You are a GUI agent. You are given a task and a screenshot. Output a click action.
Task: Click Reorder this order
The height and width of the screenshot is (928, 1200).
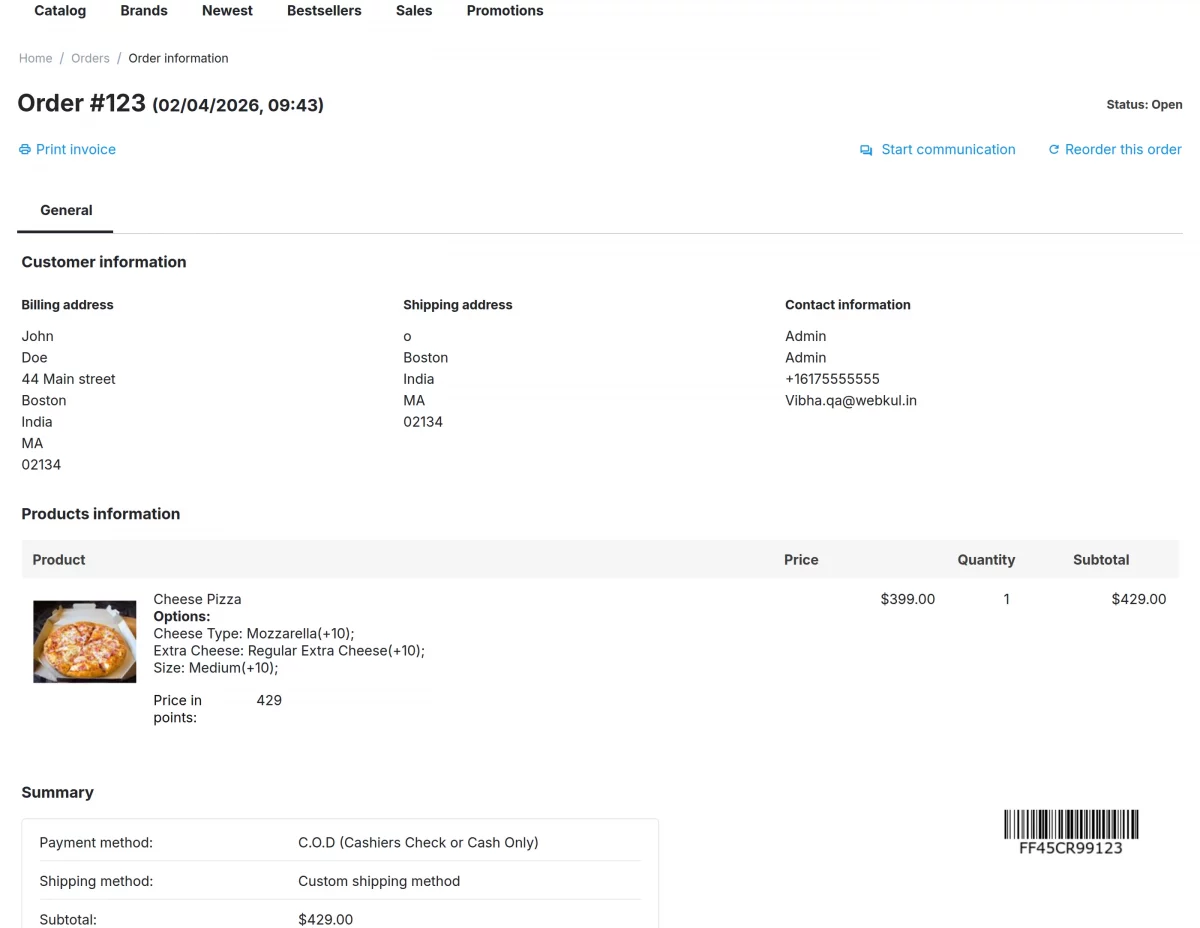coord(1123,149)
